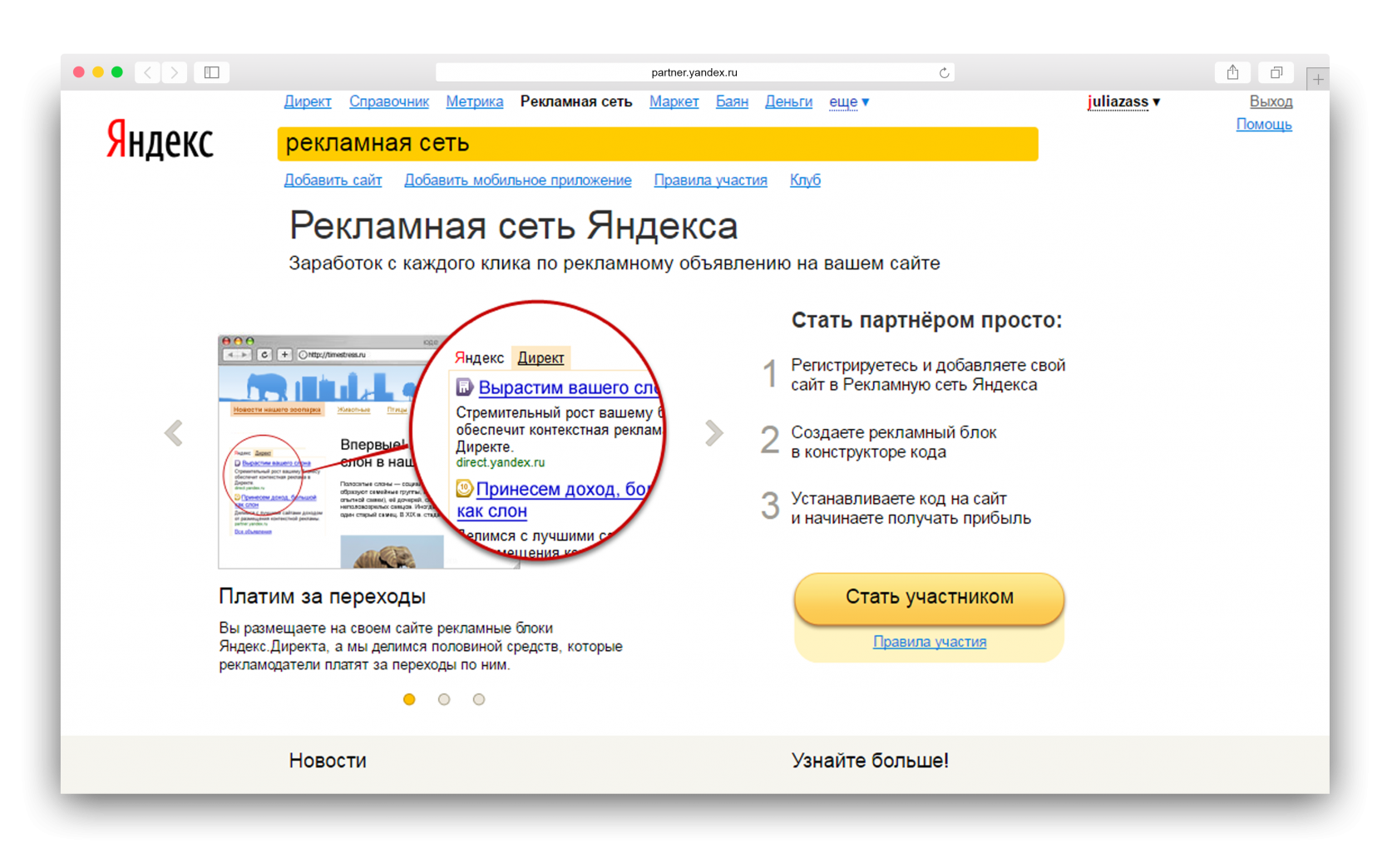Click the Узнайте больше! heading
Screen dimensions: 1397x868
point(870,761)
